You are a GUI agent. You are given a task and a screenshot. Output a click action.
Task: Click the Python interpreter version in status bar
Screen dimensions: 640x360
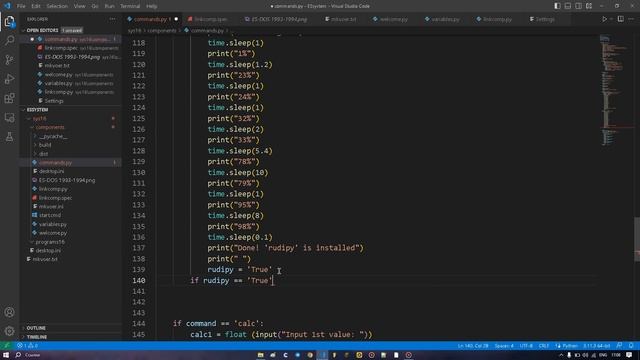[596, 346]
